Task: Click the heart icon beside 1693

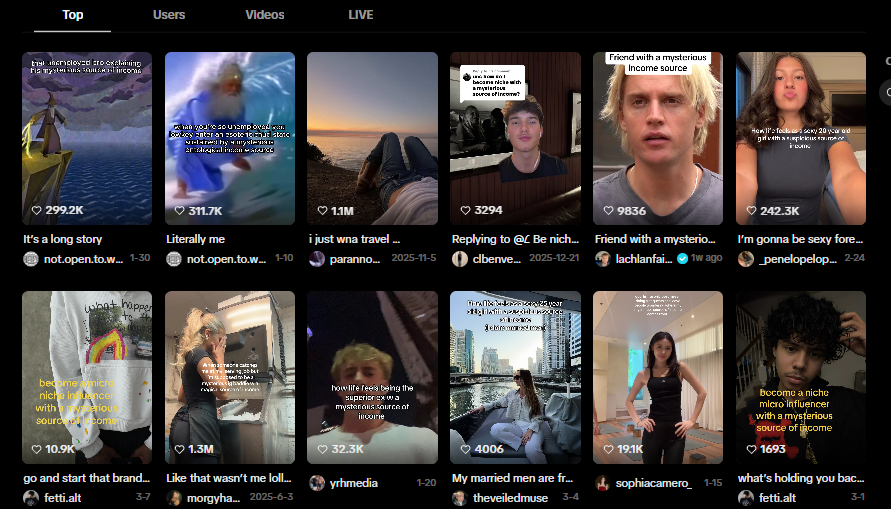Action: coord(751,449)
